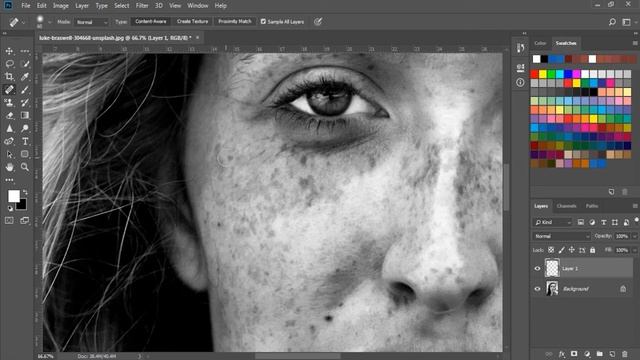Hide Layer 1 visibility eye

click(x=537, y=269)
